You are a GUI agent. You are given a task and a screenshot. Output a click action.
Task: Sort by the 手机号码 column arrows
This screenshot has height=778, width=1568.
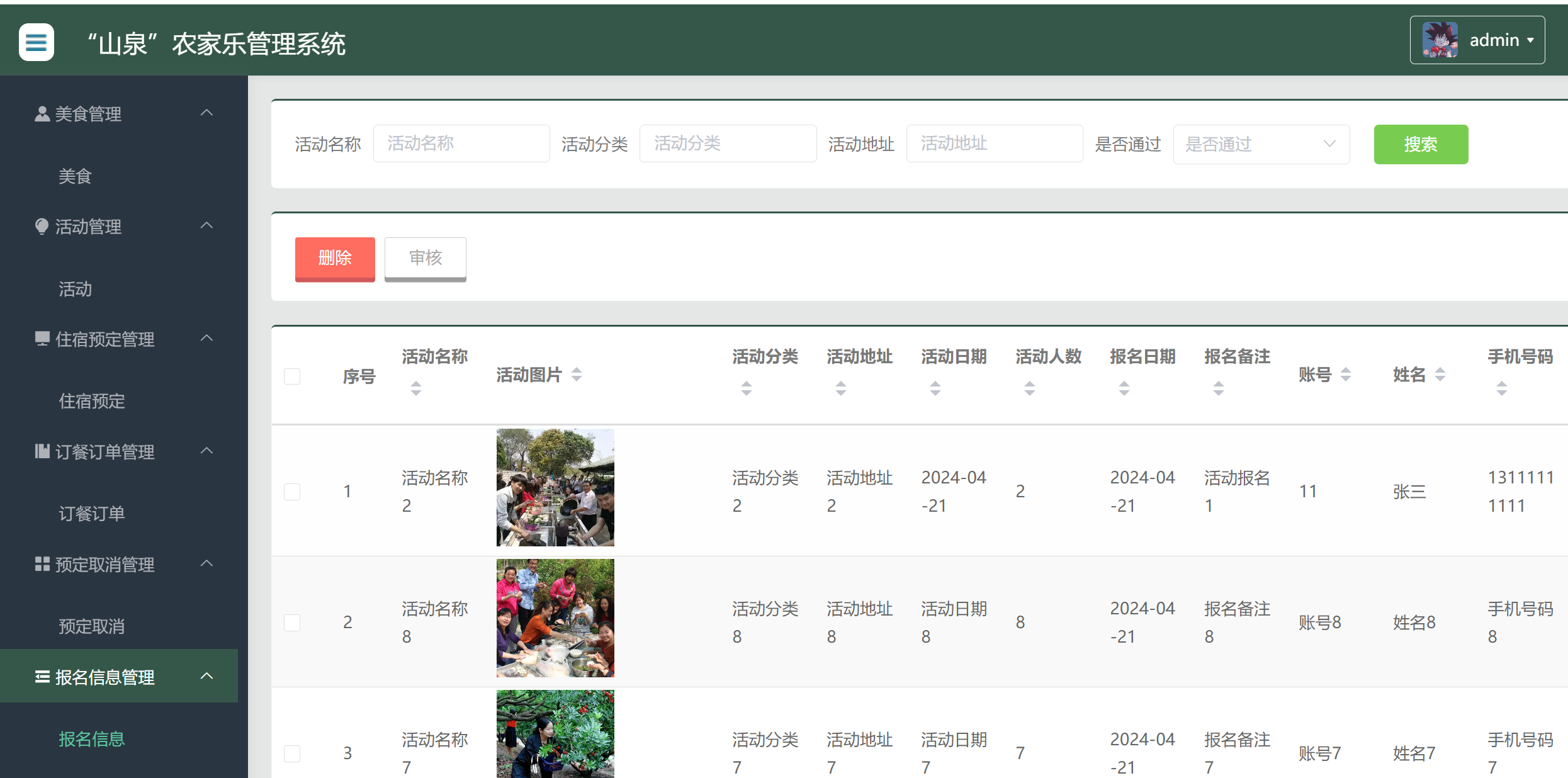pos(1502,388)
